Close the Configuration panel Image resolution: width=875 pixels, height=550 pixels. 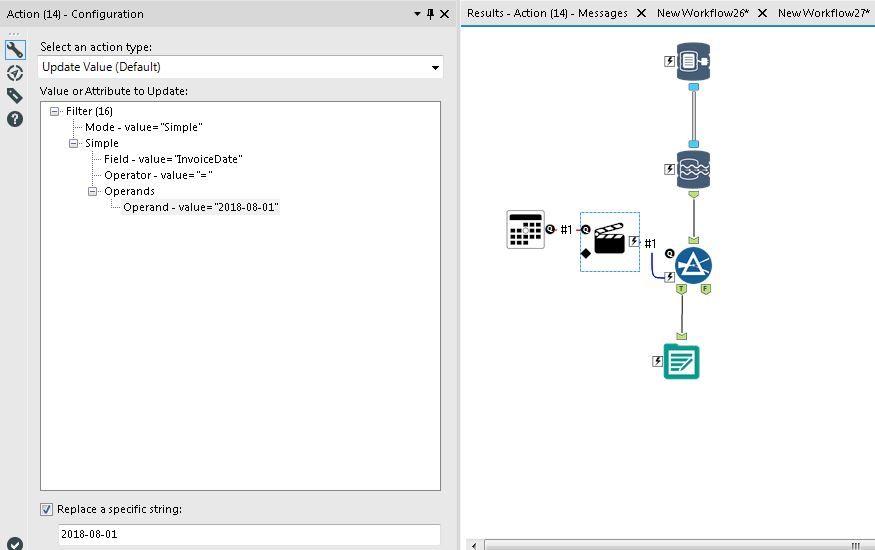click(445, 14)
